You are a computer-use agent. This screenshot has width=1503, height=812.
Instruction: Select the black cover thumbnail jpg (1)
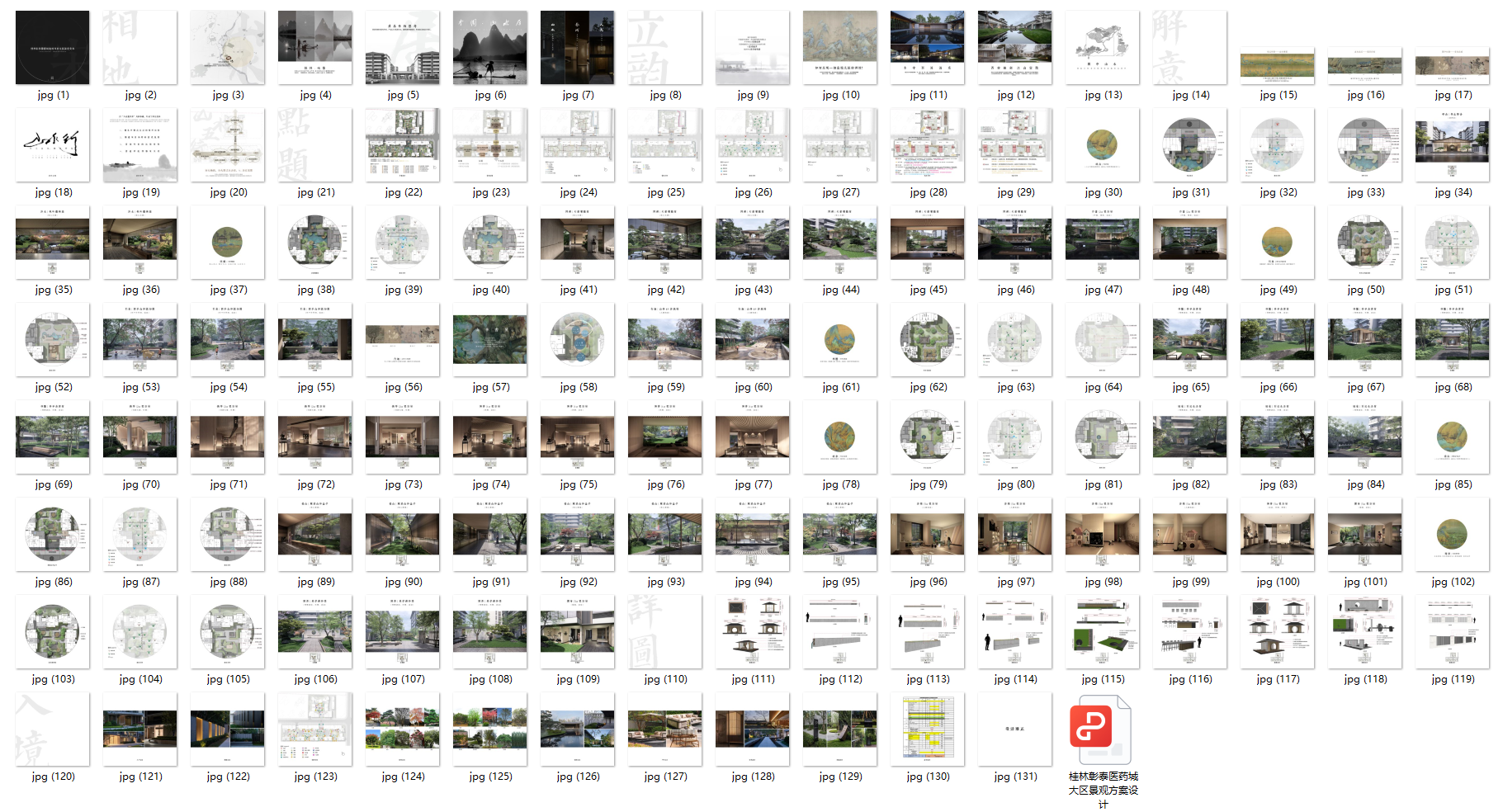click(53, 48)
